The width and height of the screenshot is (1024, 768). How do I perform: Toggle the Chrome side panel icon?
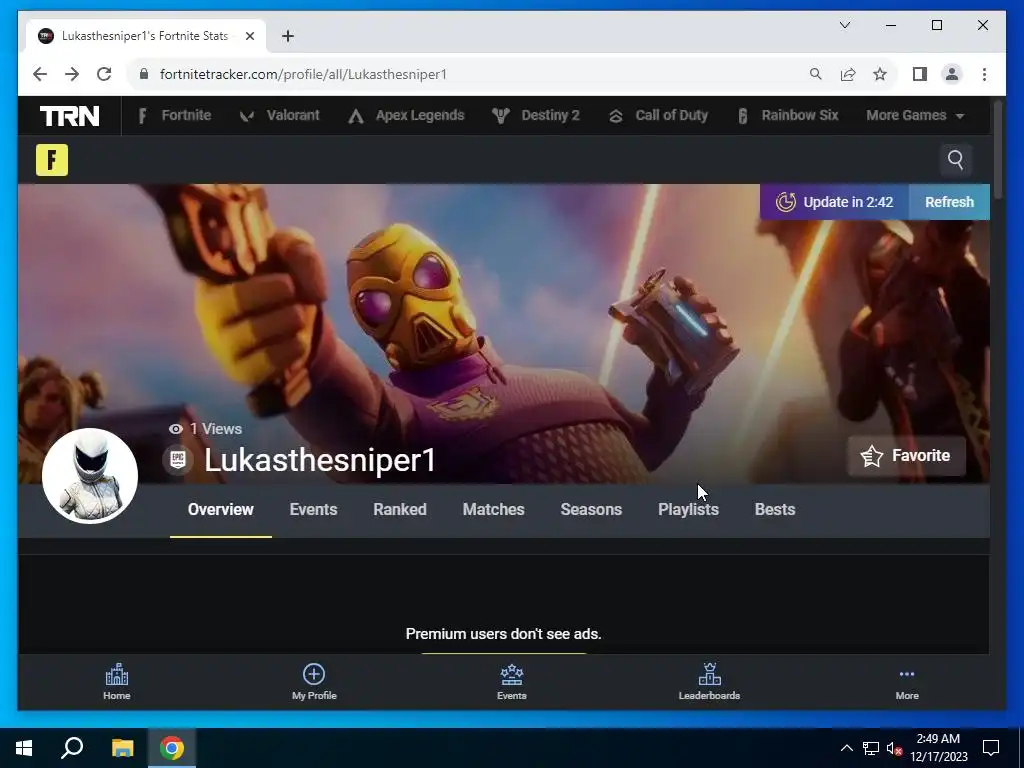coord(920,74)
